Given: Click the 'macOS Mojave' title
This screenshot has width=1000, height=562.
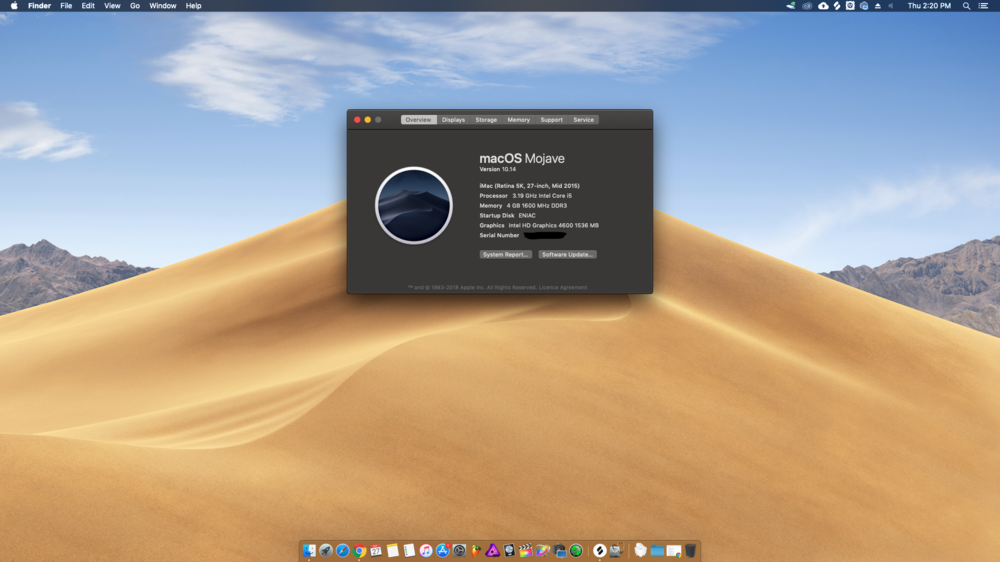Looking at the screenshot, I should click(522, 158).
